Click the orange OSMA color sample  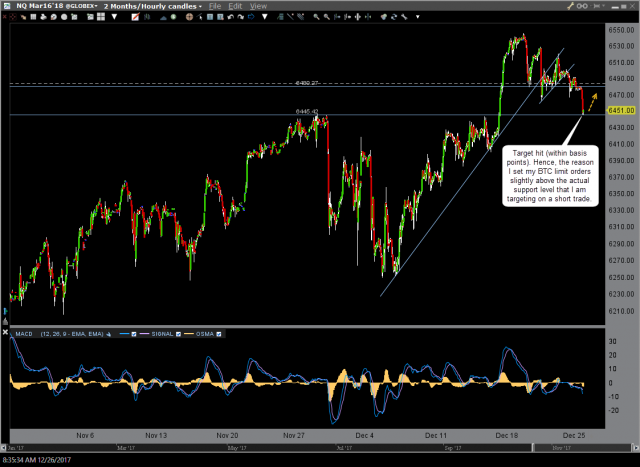click(x=189, y=334)
